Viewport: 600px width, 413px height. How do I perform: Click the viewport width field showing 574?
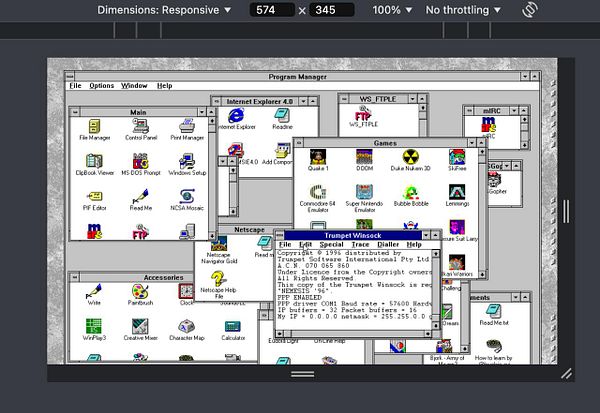click(x=272, y=10)
